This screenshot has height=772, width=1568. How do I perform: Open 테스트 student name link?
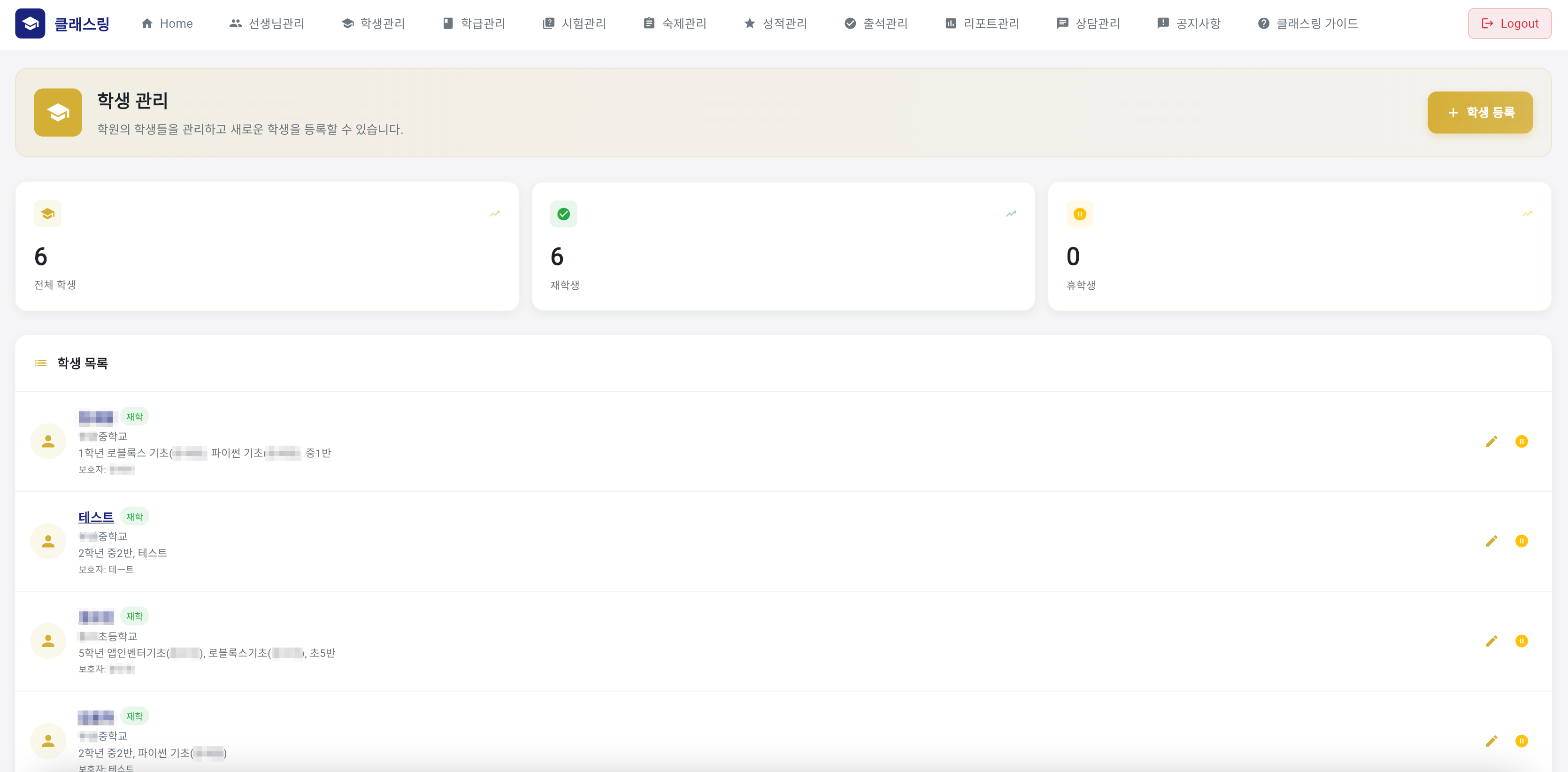pos(96,517)
